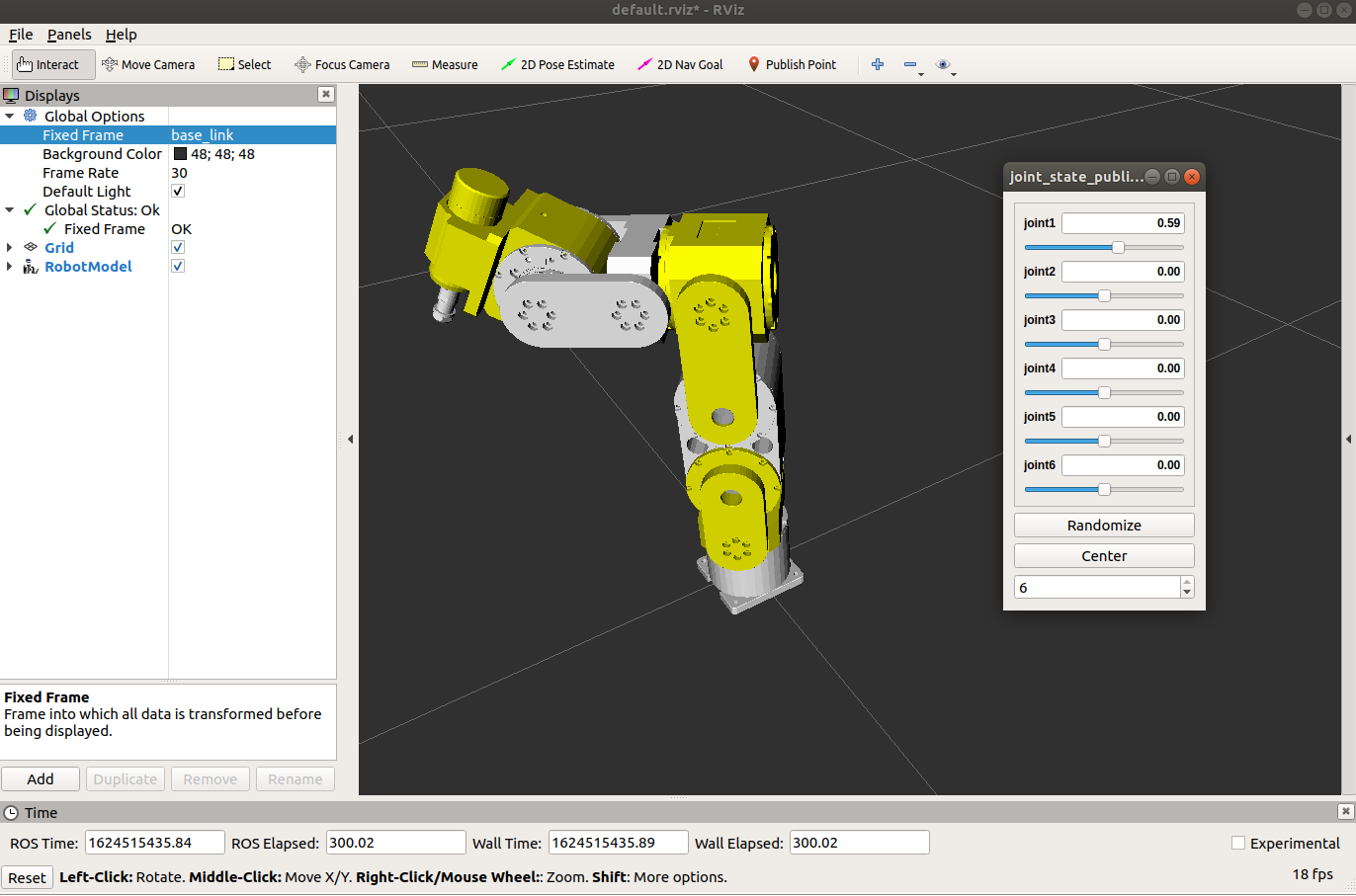Image resolution: width=1356 pixels, height=896 pixels.
Task: Maximize the joint_state_publisher window
Action: click(1172, 177)
